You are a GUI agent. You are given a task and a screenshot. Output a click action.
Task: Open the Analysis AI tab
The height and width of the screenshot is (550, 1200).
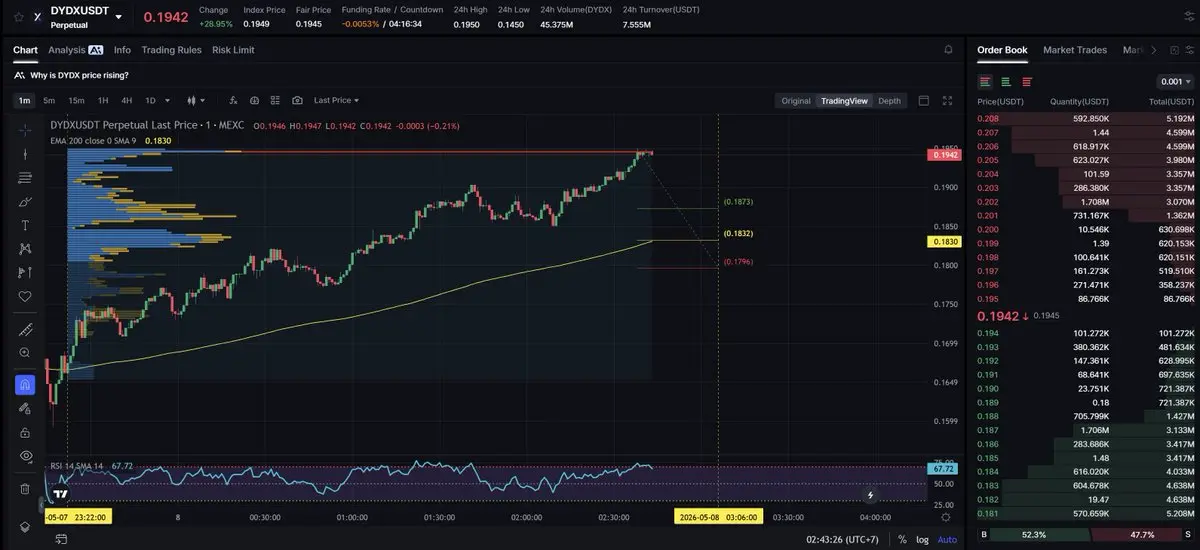coord(75,49)
